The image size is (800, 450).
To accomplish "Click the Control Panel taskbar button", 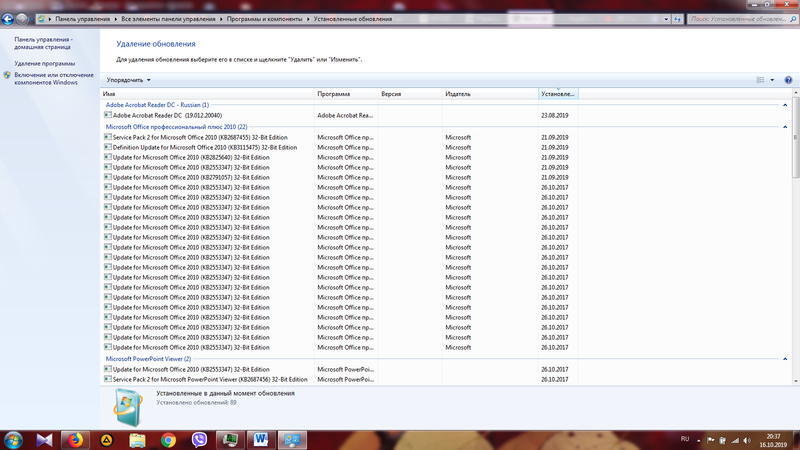I will 292,440.
